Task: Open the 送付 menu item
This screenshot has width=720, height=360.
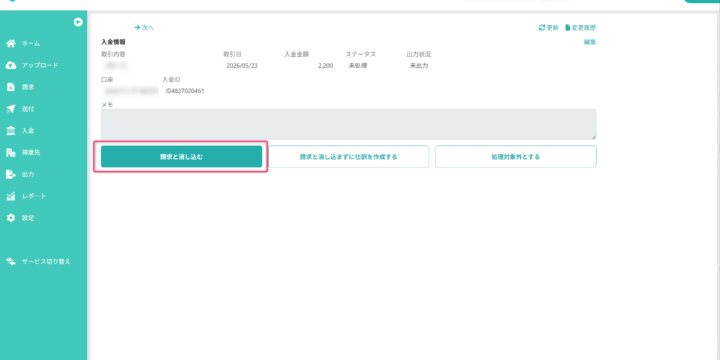Action: pyautogui.click(x=28, y=109)
